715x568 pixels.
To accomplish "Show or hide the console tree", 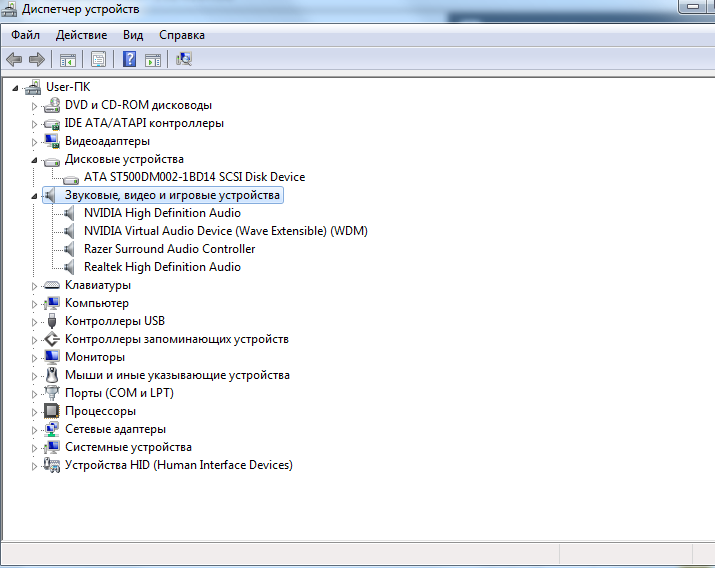I will 67,60.
